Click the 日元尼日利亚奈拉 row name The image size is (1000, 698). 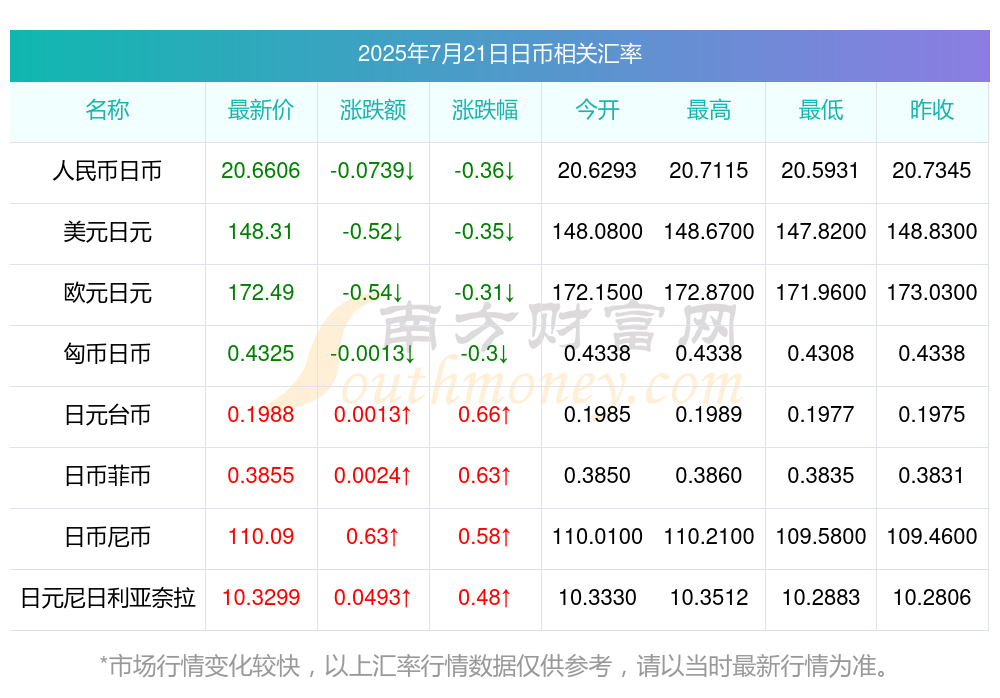point(107,598)
